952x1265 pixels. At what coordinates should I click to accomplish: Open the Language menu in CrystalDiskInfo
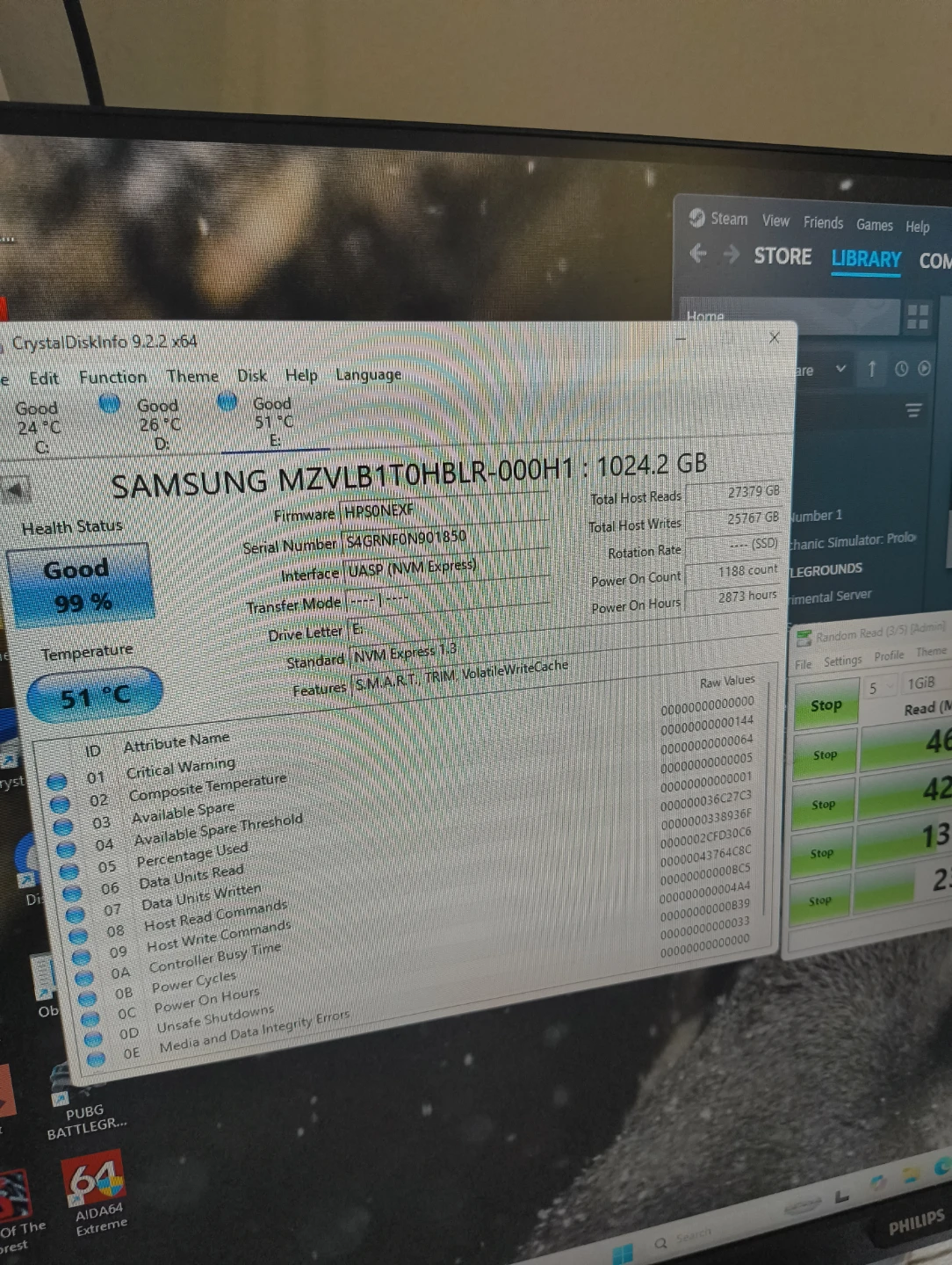coord(368,375)
